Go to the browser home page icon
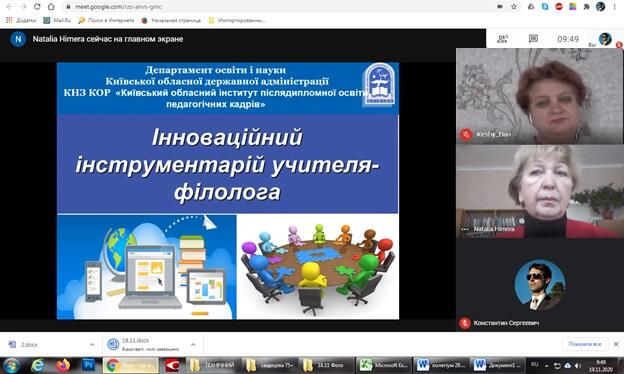Viewport: 624px width, 374px height. click(x=51, y=7)
